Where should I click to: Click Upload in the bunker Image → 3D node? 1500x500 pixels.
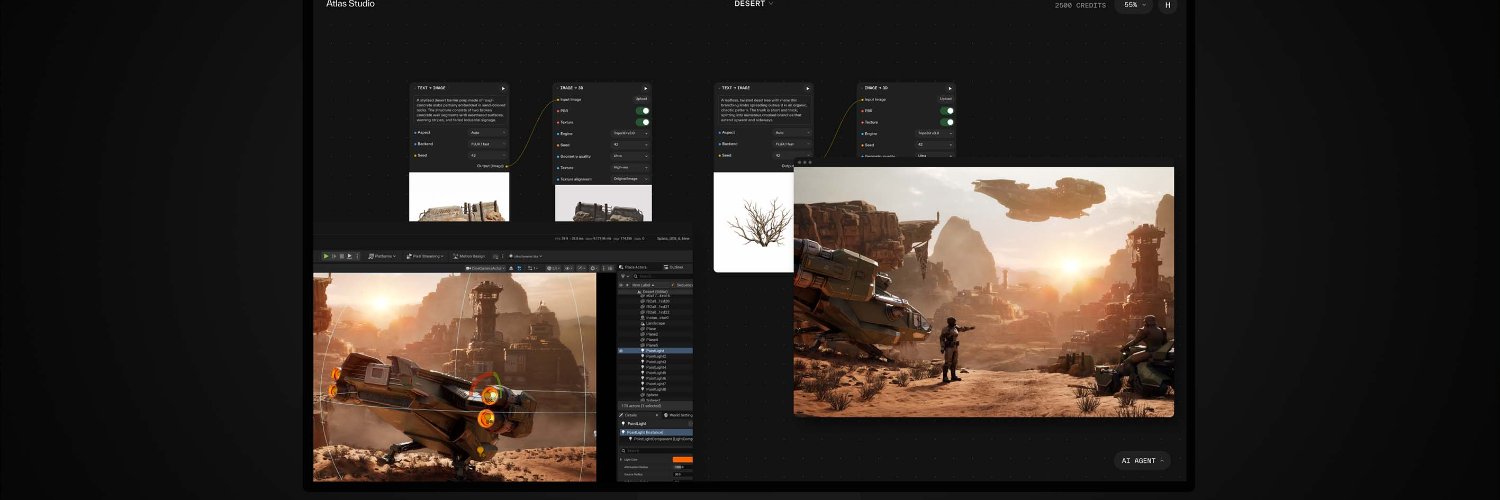click(641, 99)
